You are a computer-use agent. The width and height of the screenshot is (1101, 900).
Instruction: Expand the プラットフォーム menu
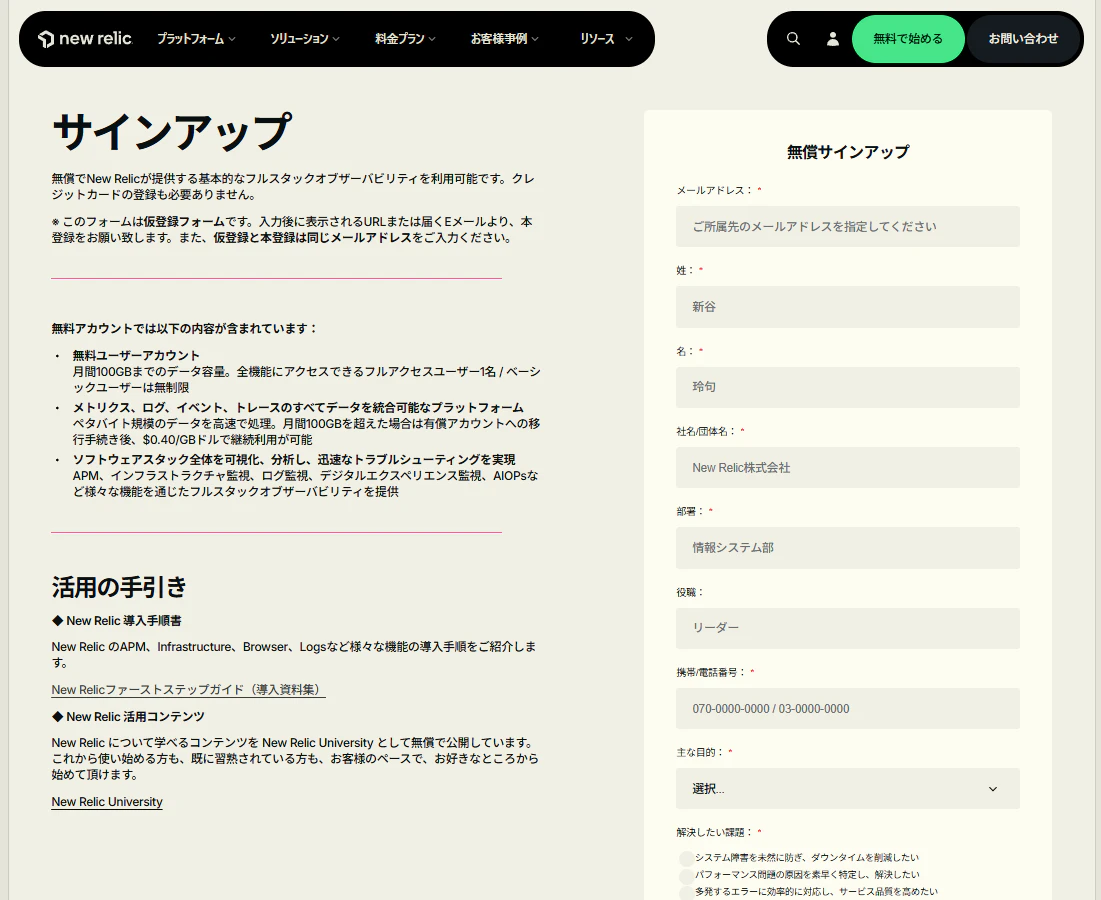pos(196,39)
